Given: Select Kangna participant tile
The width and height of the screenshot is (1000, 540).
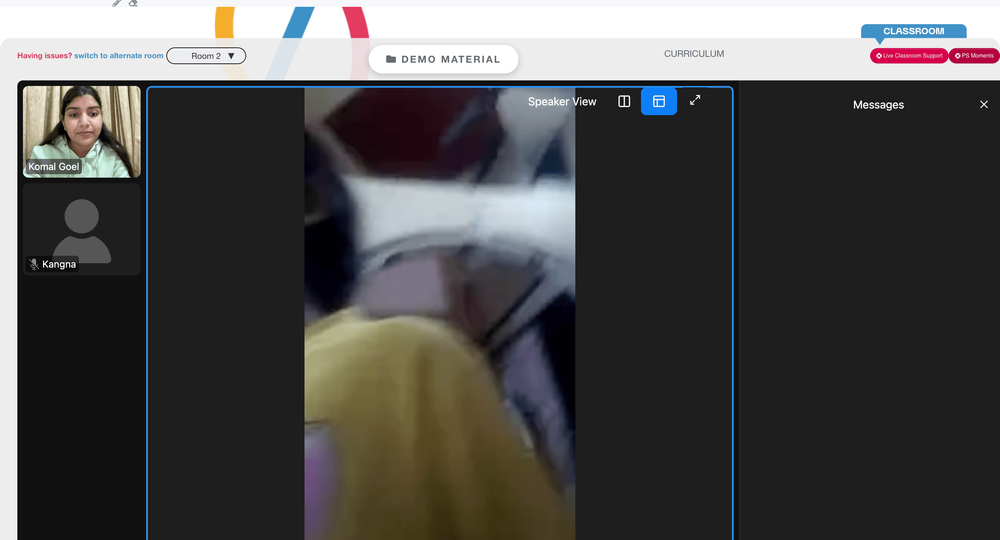Looking at the screenshot, I should coord(82,230).
